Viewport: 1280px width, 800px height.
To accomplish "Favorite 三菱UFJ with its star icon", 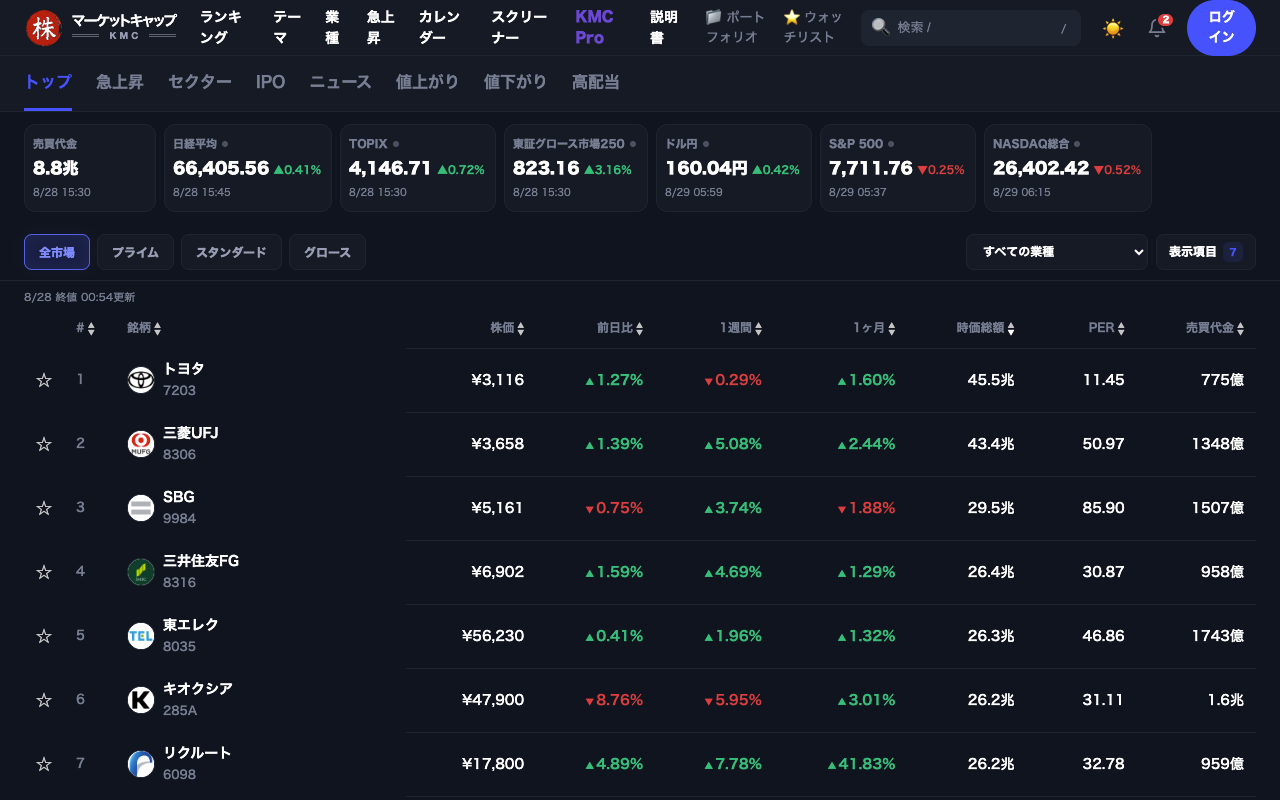I will 44,444.
